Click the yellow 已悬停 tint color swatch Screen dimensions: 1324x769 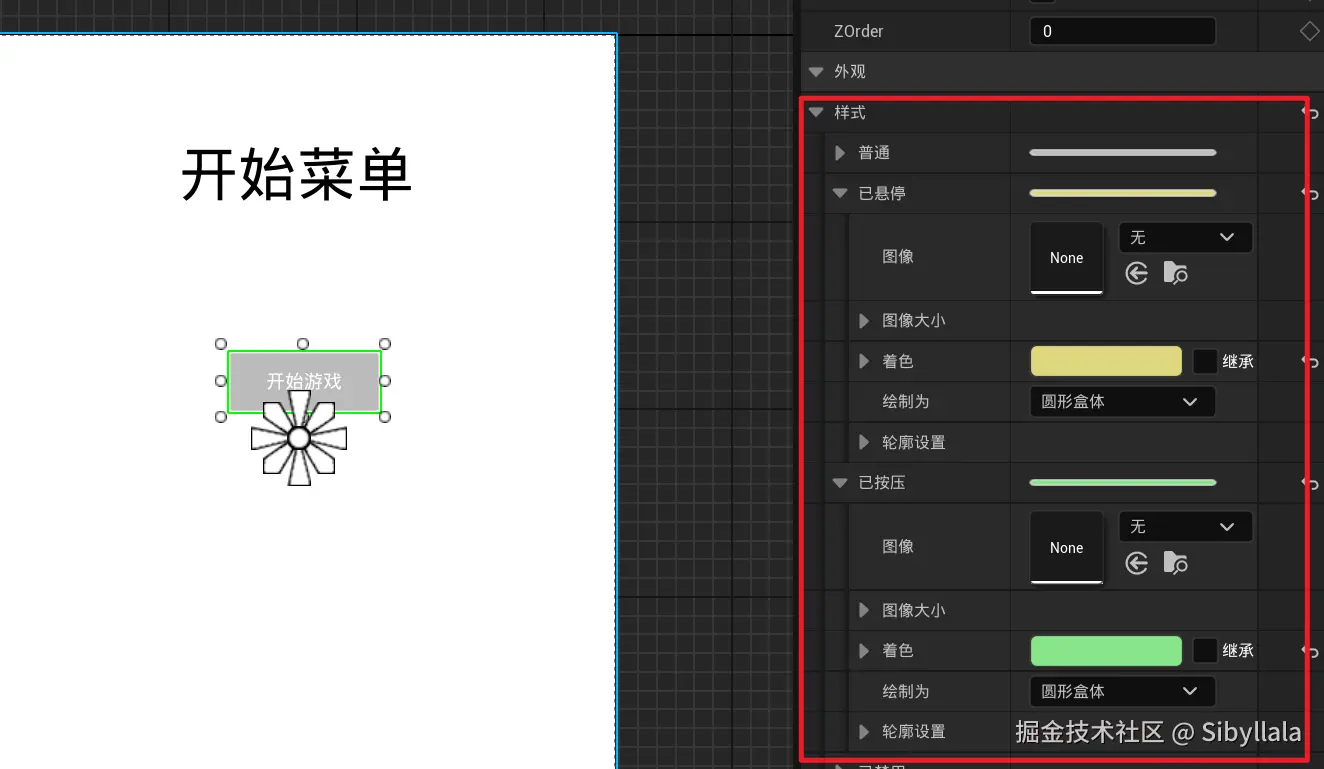tap(1106, 361)
